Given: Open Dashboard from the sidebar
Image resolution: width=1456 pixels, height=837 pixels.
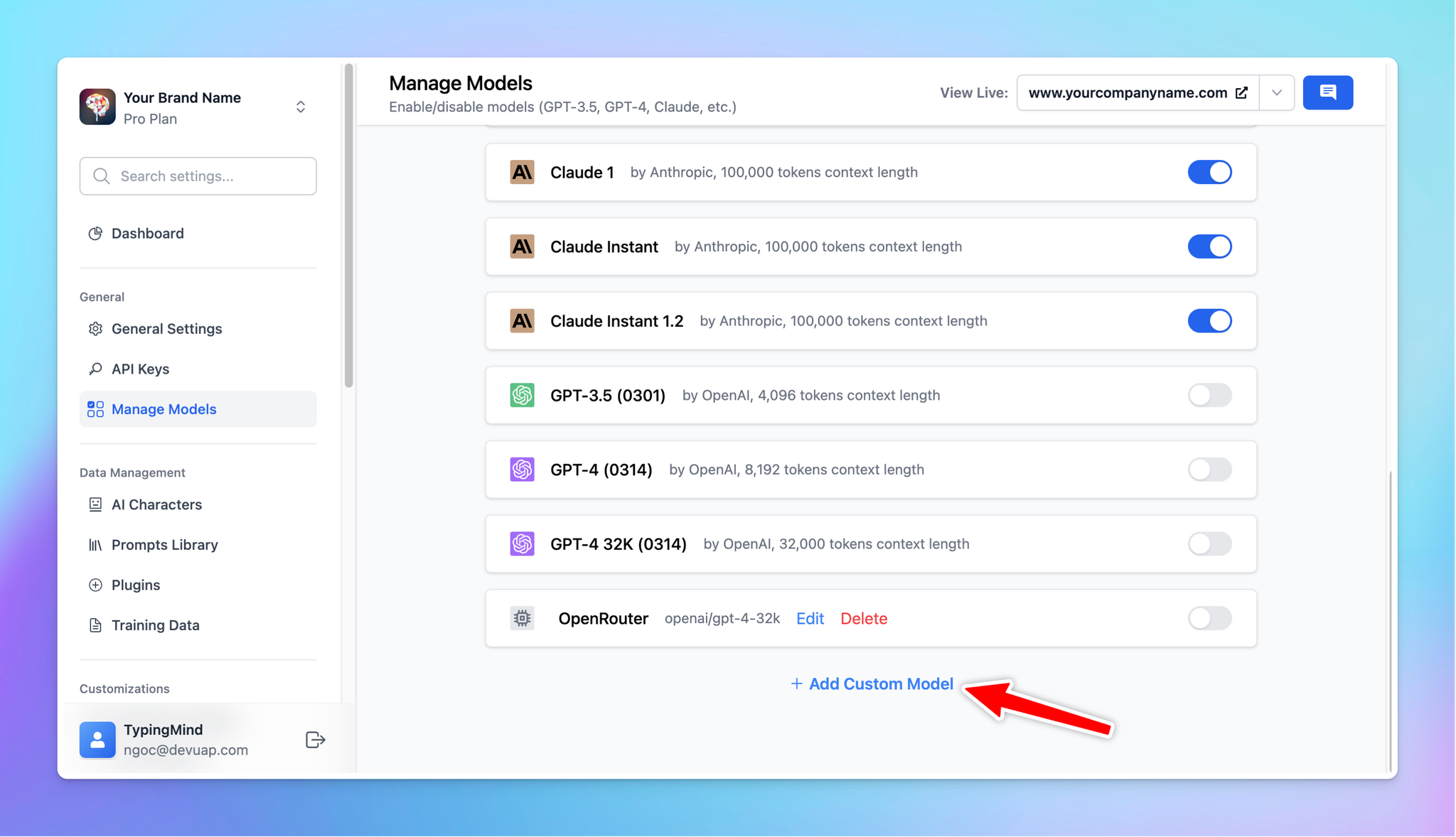Looking at the screenshot, I should (x=198, y=234).
